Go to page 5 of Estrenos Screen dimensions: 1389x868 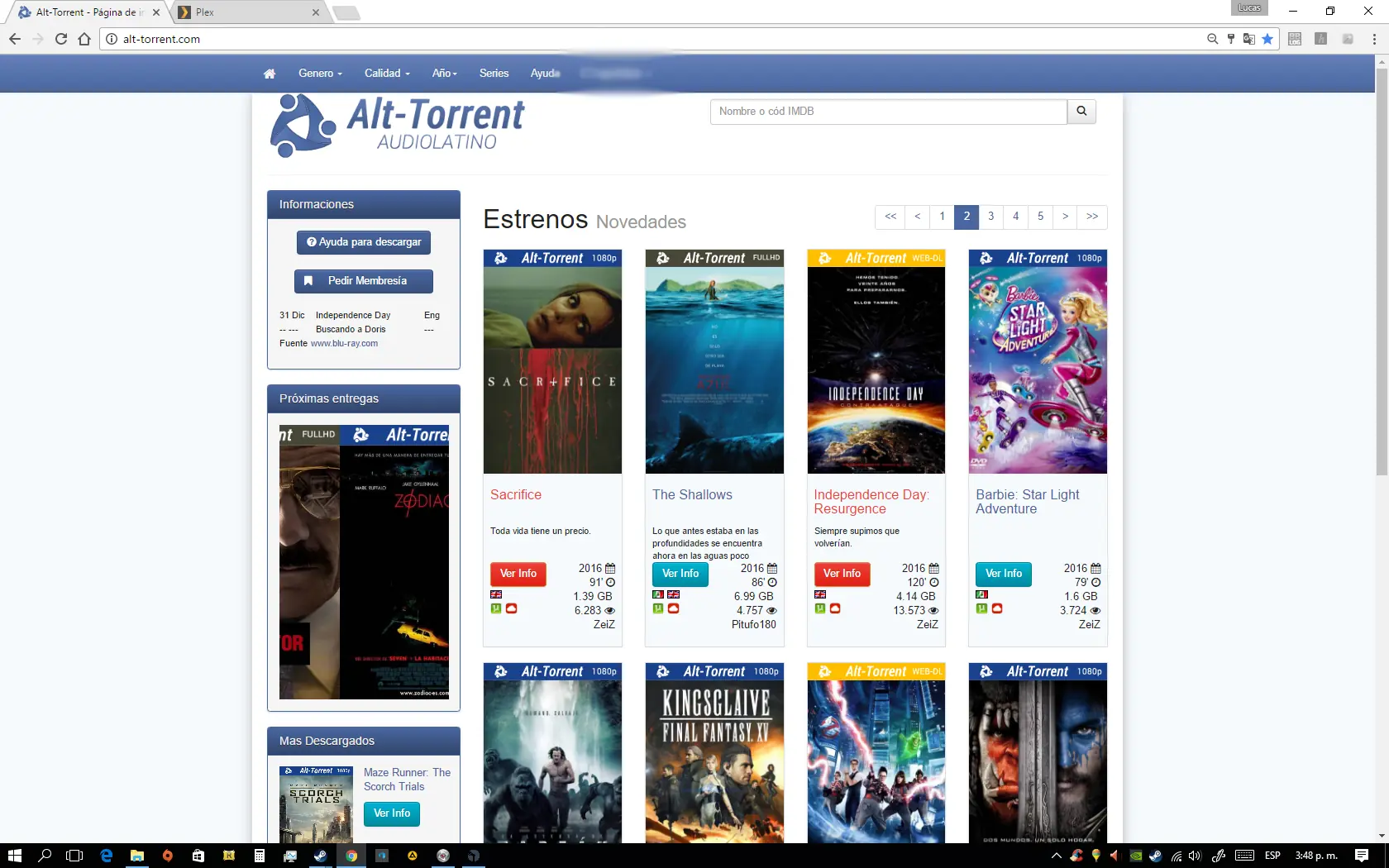(1041, 217)
